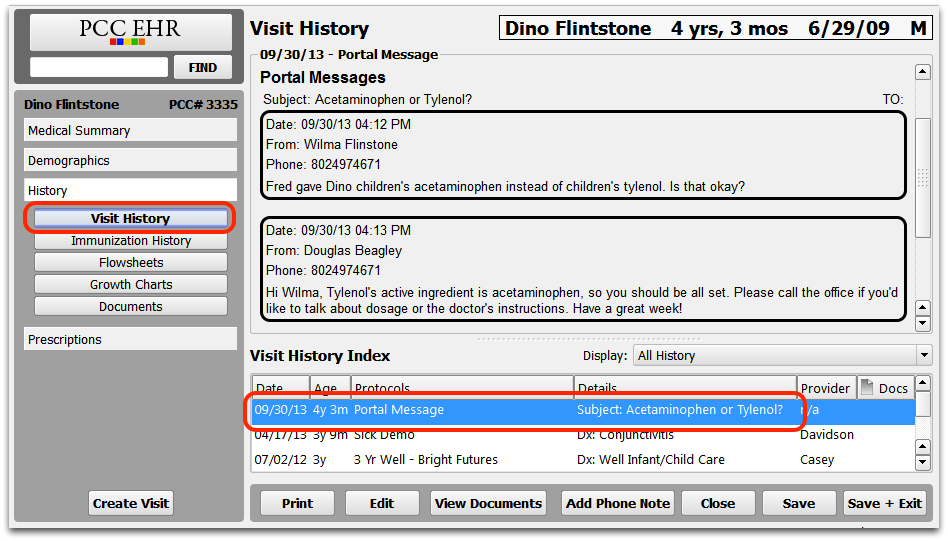Image resolution: width=948 pixels, height=541 pixels.
Task: Select the 09/30/13 Portal Message row
Action: (x=583, y=410)
